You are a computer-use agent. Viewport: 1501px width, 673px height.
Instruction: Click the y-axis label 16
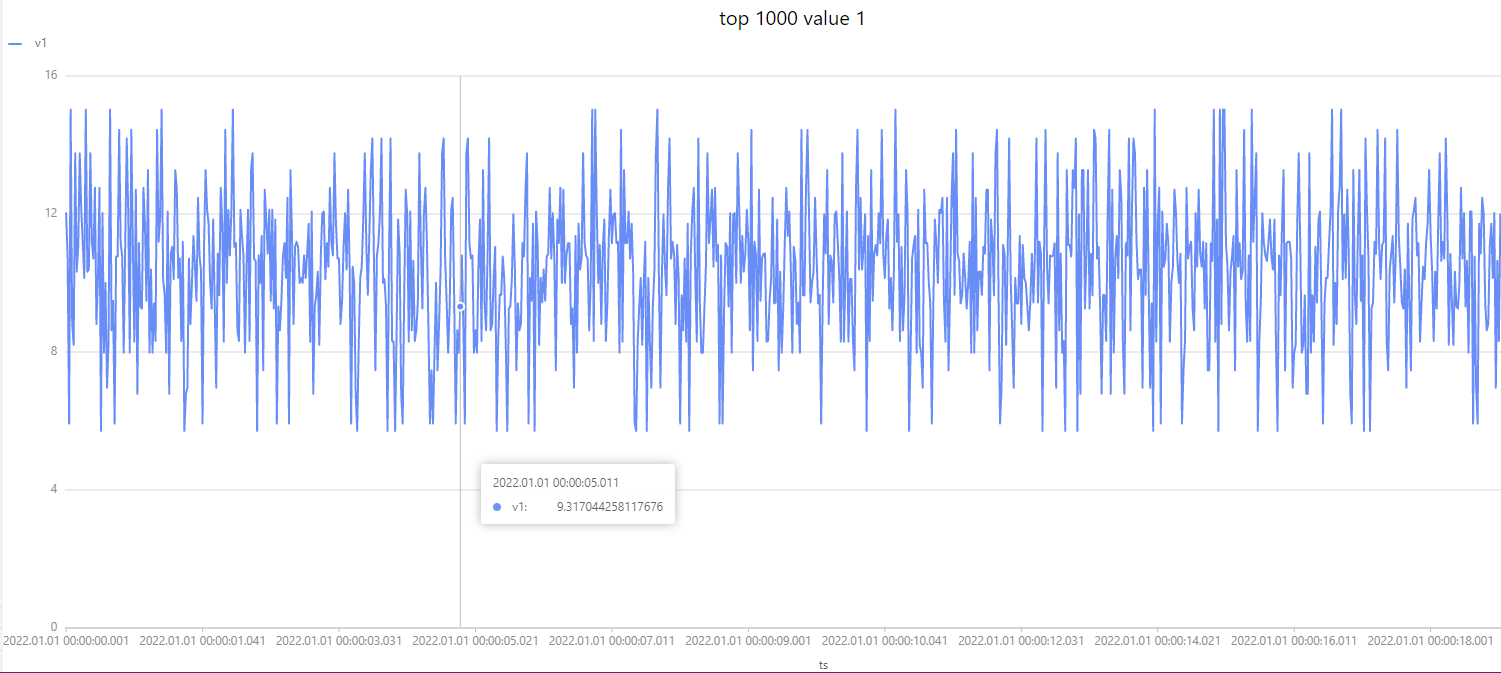click(51, 75)
